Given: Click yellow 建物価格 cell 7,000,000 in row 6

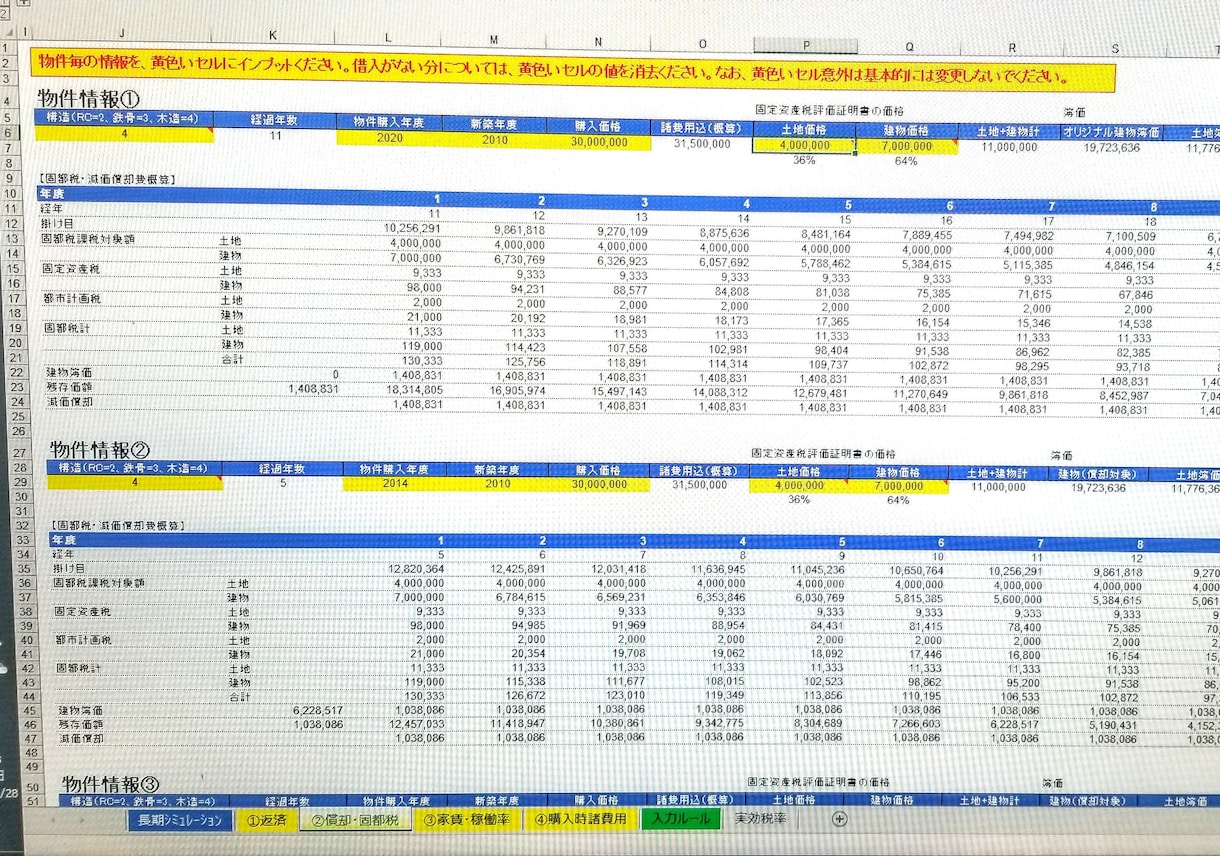Looking at the screenshot, I should tap(908, 146).
